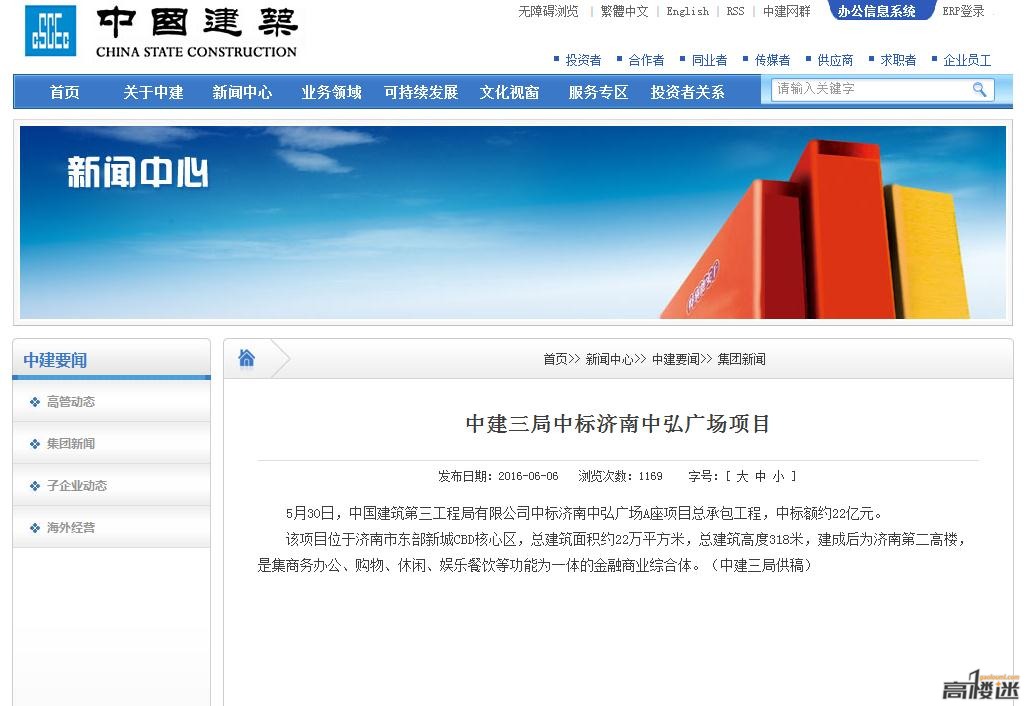This screenshot has width=1026, height=706.
Task: Set font size to 中
Action: tap(760, 476)
